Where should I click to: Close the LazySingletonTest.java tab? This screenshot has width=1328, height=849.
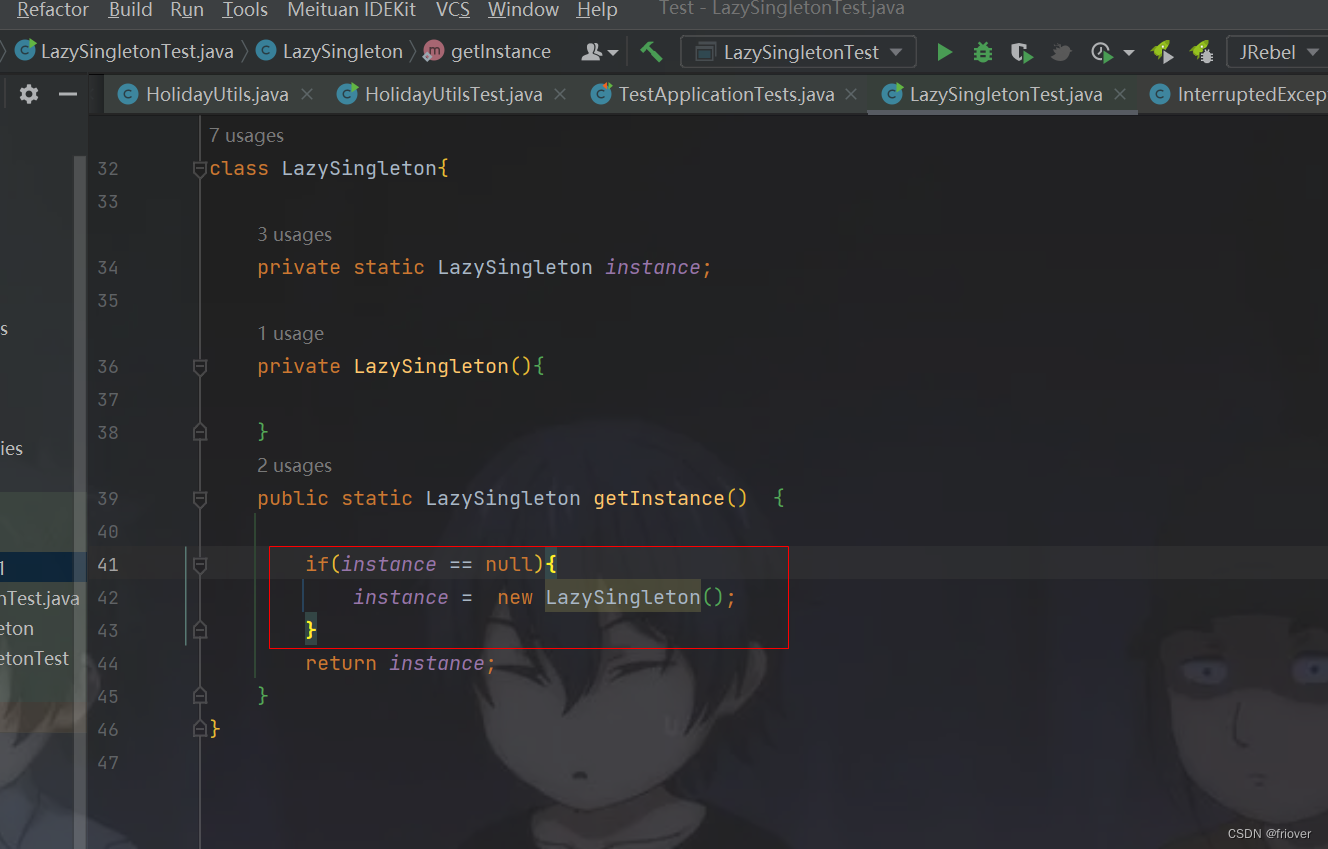pos(1120,94)
